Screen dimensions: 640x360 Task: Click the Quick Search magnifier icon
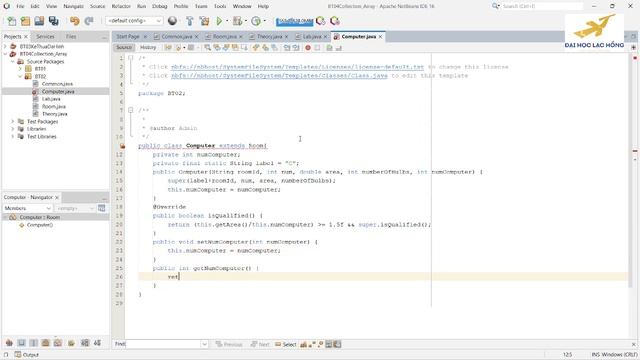click(495, 6)
